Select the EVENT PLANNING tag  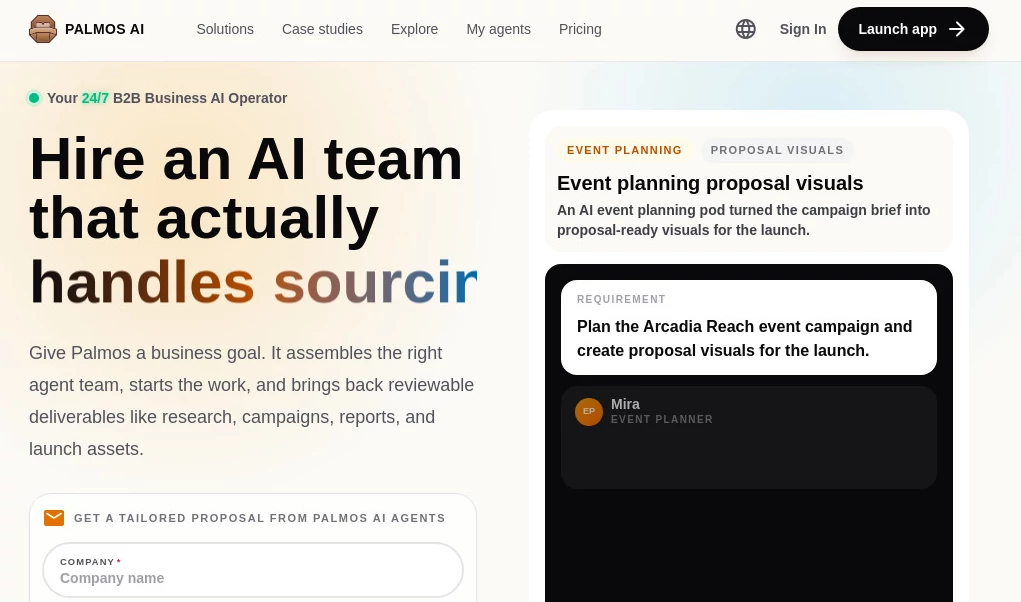[624, 150]
